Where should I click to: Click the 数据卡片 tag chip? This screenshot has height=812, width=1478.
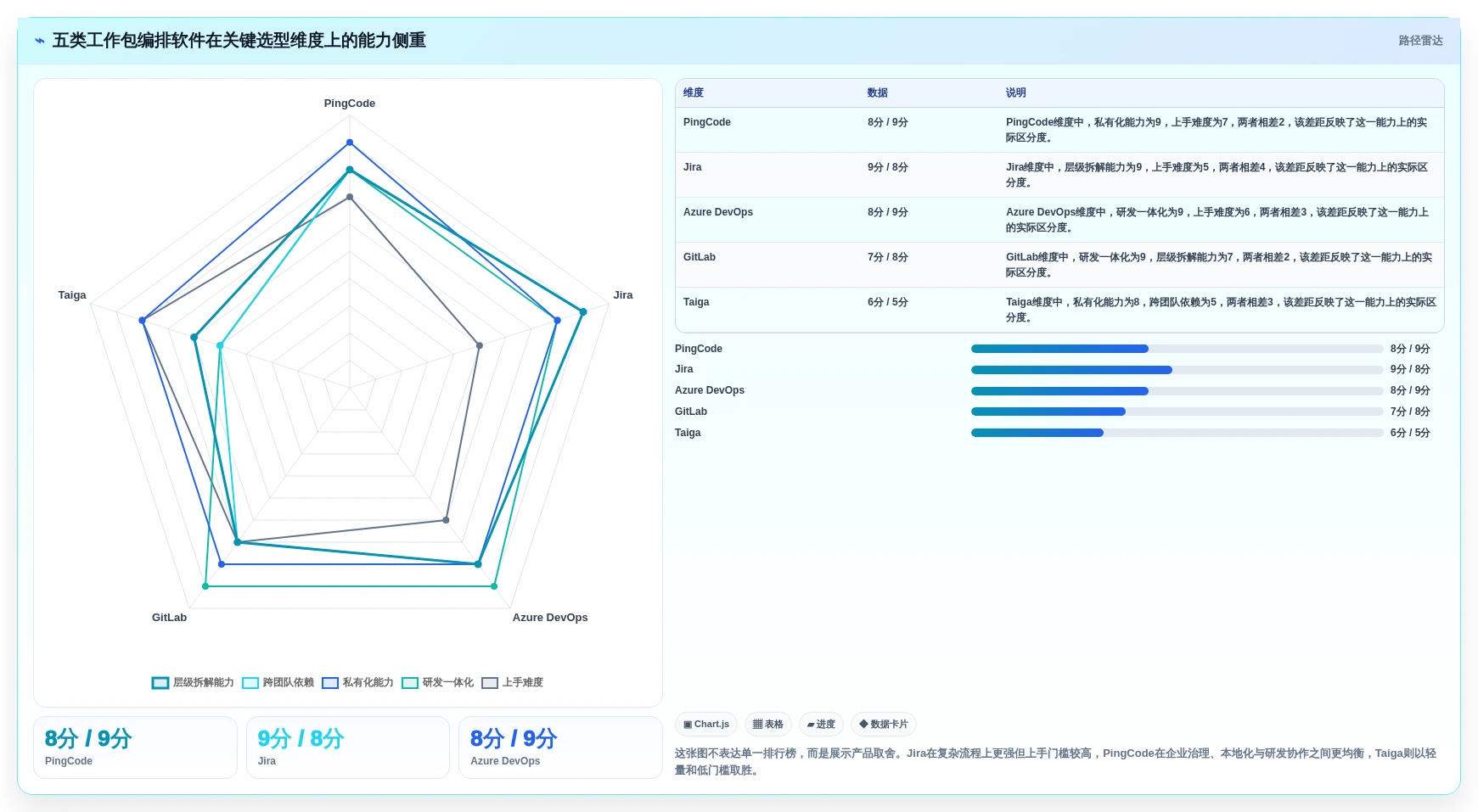pyautogui.click(x=884, y=725)
